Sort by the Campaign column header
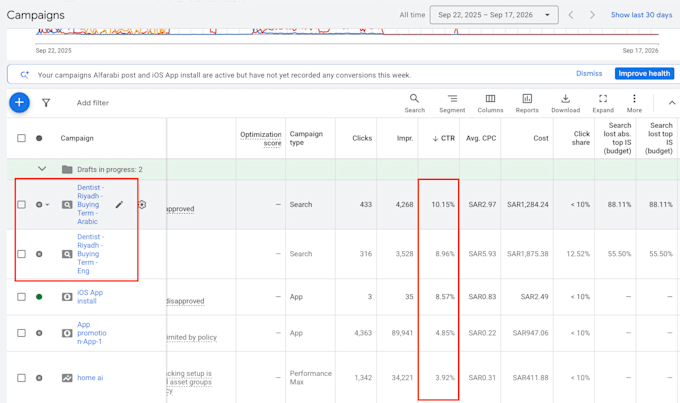680x403 pixels. [77, 138]
